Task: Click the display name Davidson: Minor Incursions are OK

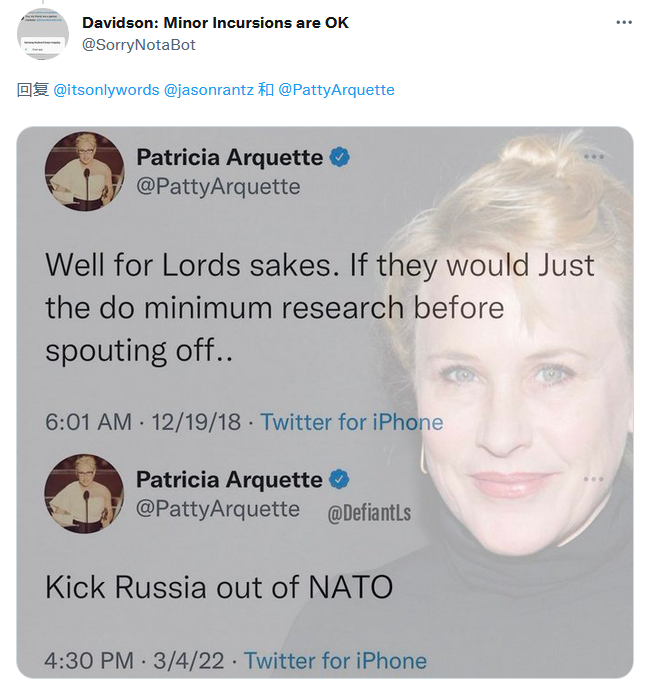Action: point(215,22)
